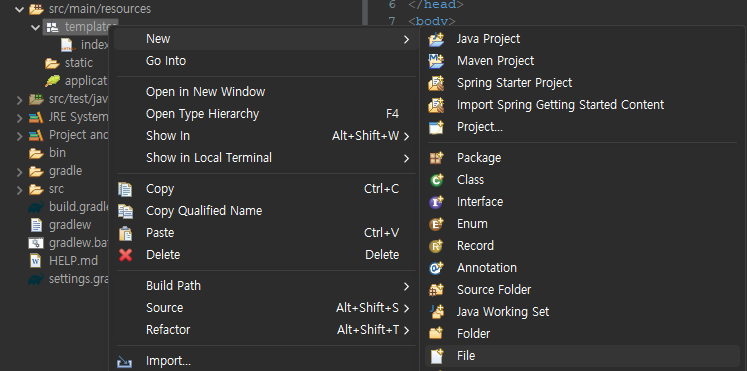Click the Import Spring Getting Started Content icon
The width and height of the screenshot is (747, 371).
coord(436,105)
